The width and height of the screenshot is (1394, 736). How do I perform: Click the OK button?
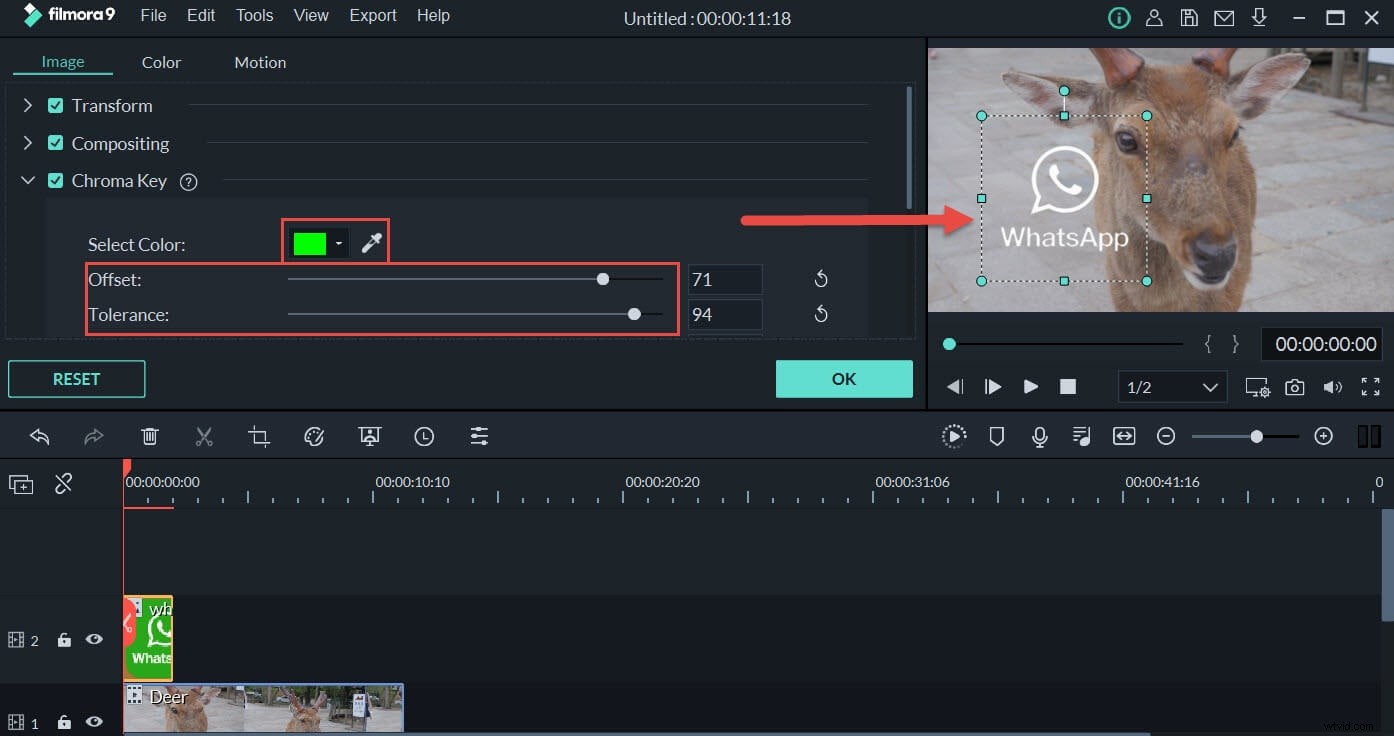[x=843, y=379]
